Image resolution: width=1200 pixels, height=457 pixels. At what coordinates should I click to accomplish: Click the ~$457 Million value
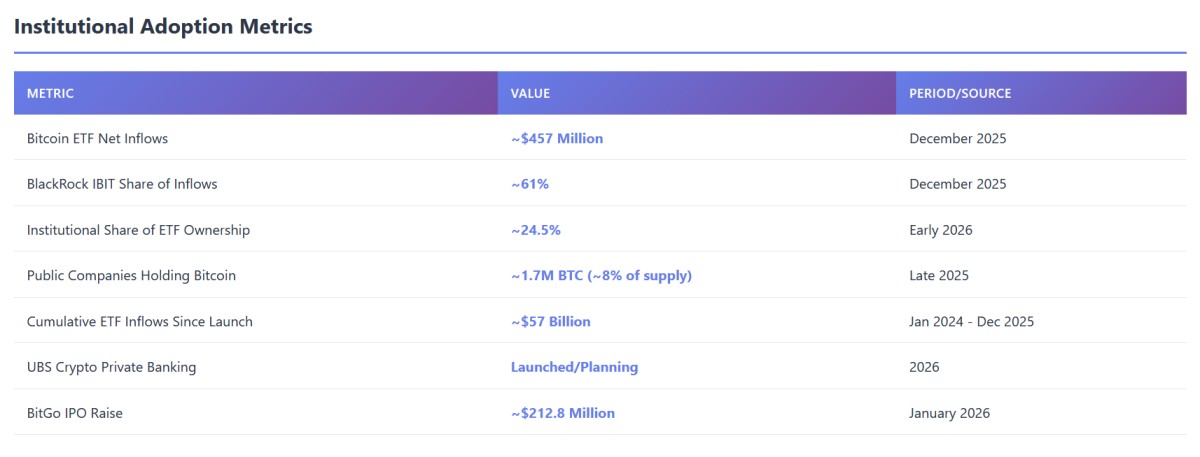557,138
